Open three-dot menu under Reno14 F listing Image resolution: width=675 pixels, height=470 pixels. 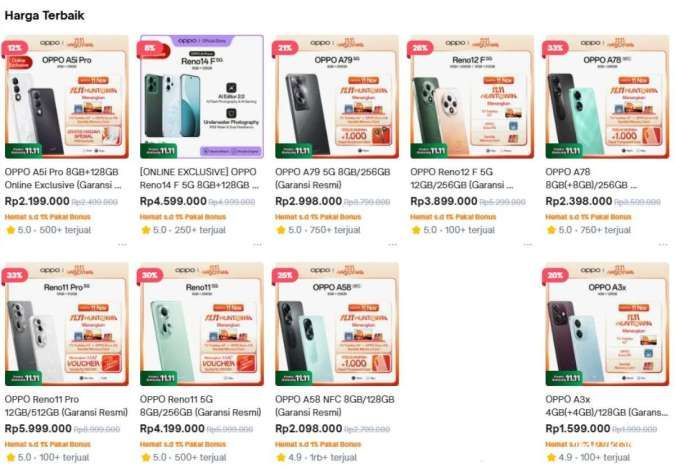257,244
